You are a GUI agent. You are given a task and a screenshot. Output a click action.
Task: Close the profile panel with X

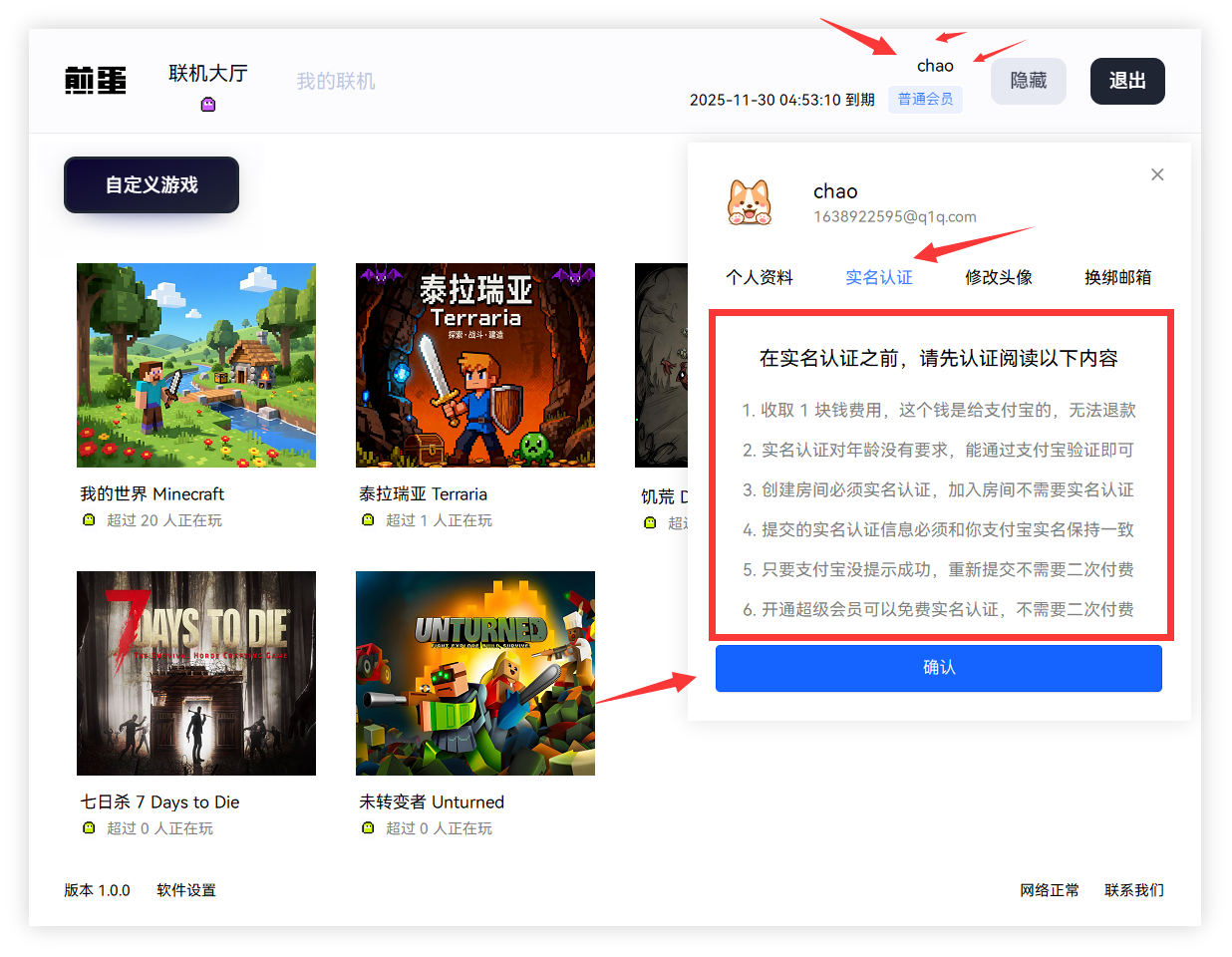pos(1157,174)
